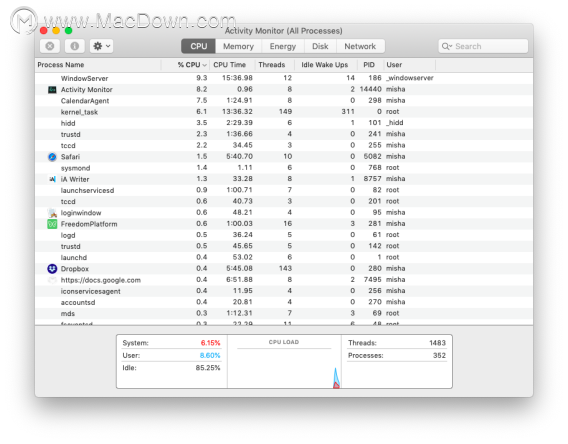Open search filter magnifier dropdown

(447, 46)
